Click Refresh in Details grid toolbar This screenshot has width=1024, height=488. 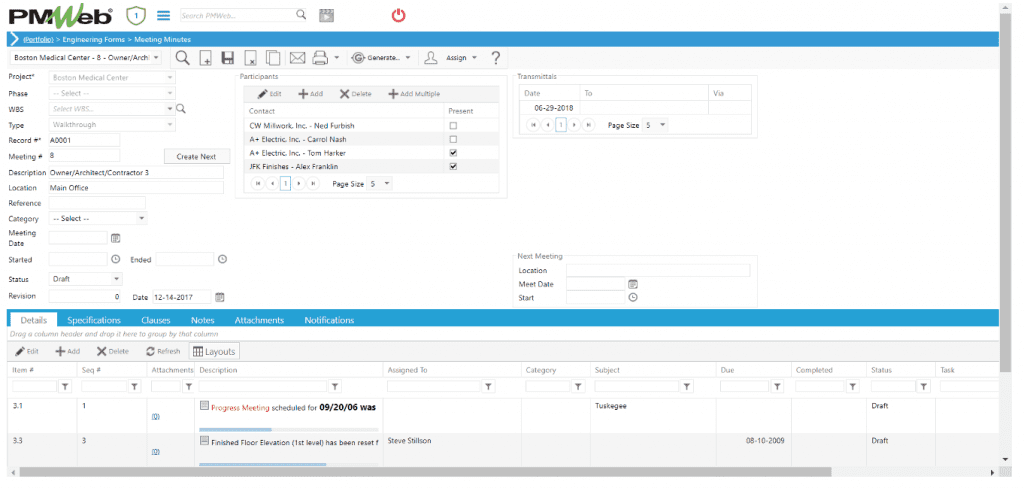click(x=163, y=351)
